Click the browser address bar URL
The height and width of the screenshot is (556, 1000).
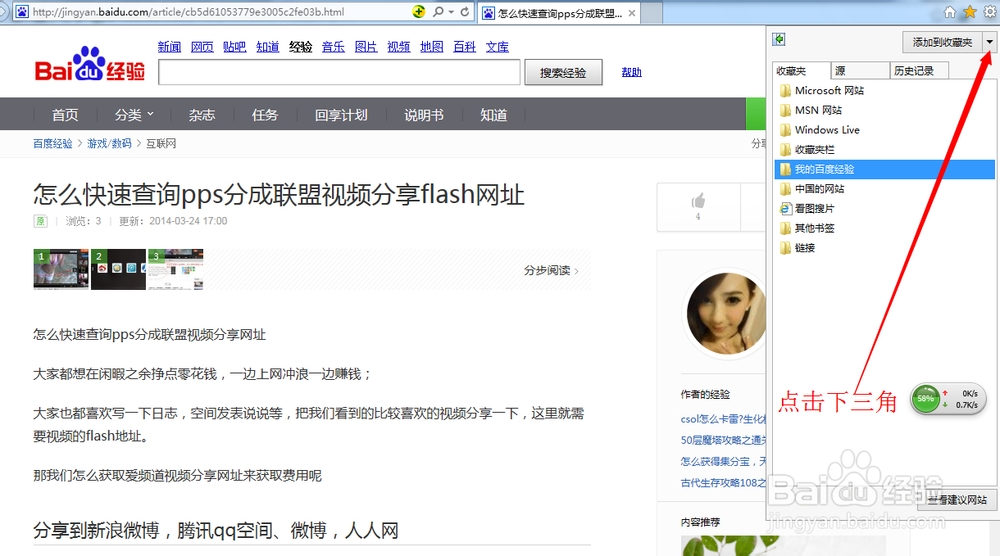[188, 11]
